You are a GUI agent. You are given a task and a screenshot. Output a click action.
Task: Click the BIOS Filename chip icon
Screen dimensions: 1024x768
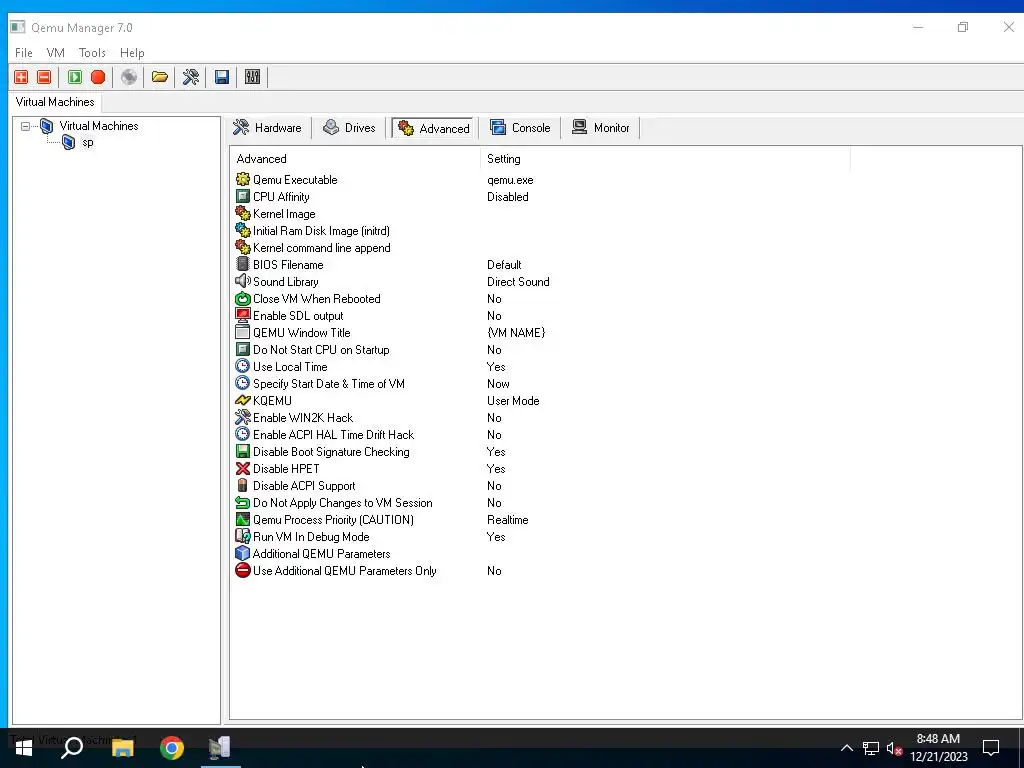click(x=242, y=264)
